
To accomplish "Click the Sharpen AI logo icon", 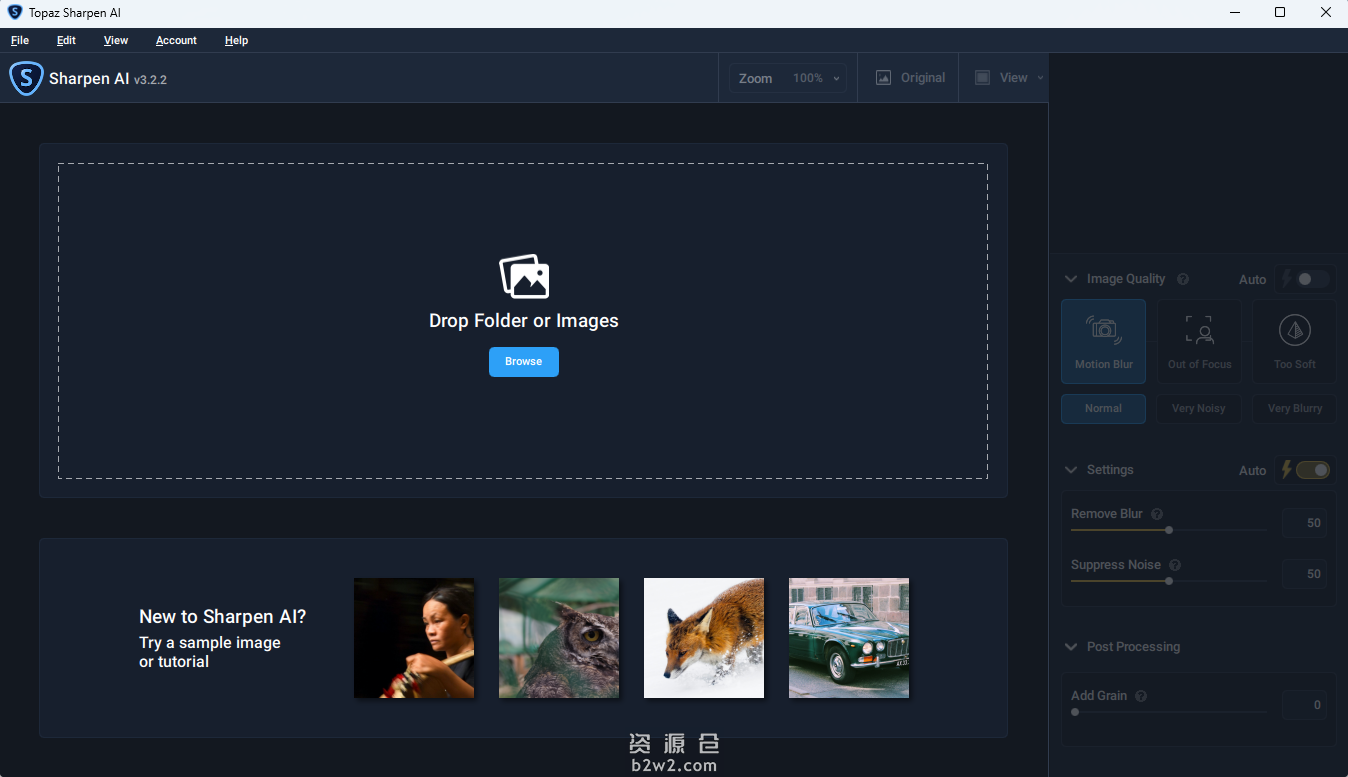I will coord(26,77).
